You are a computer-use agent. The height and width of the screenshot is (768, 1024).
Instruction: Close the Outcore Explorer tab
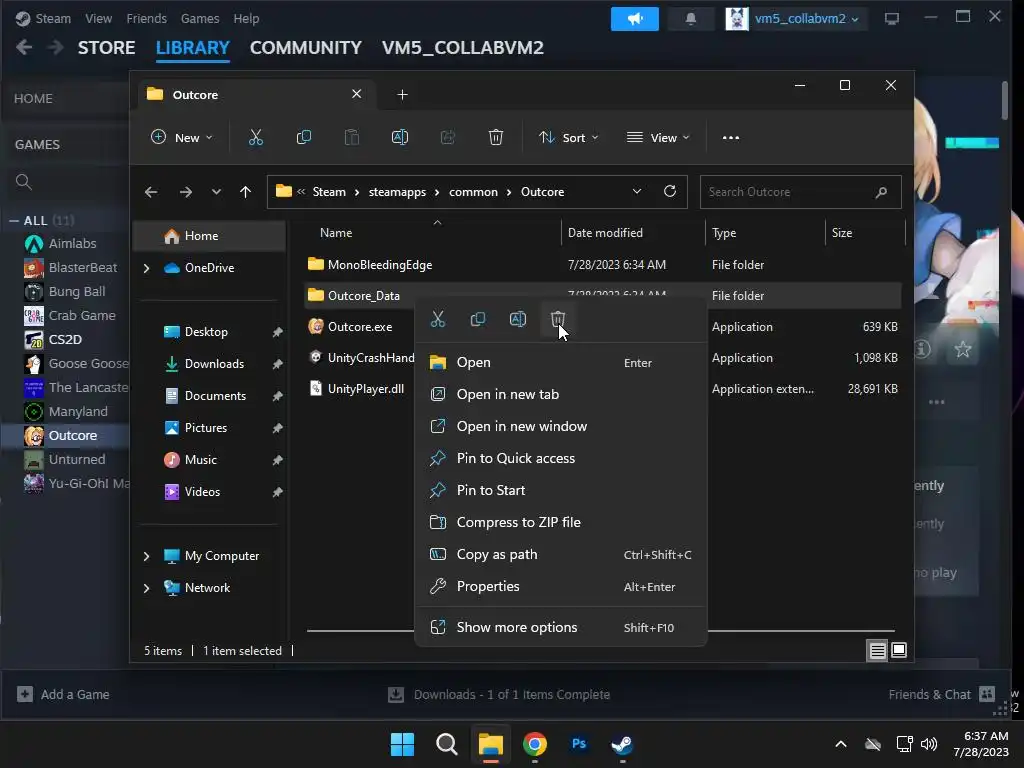pos(357,94)
